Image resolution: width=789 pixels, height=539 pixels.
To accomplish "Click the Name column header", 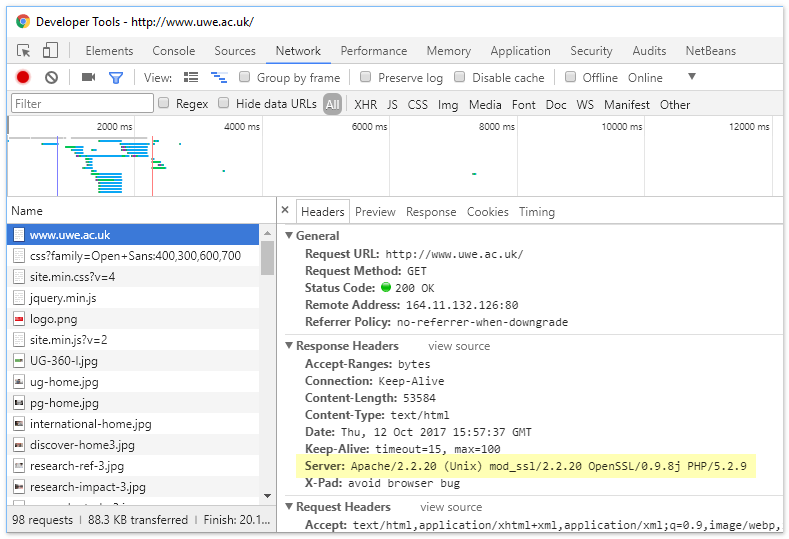I will click(142, 211).
